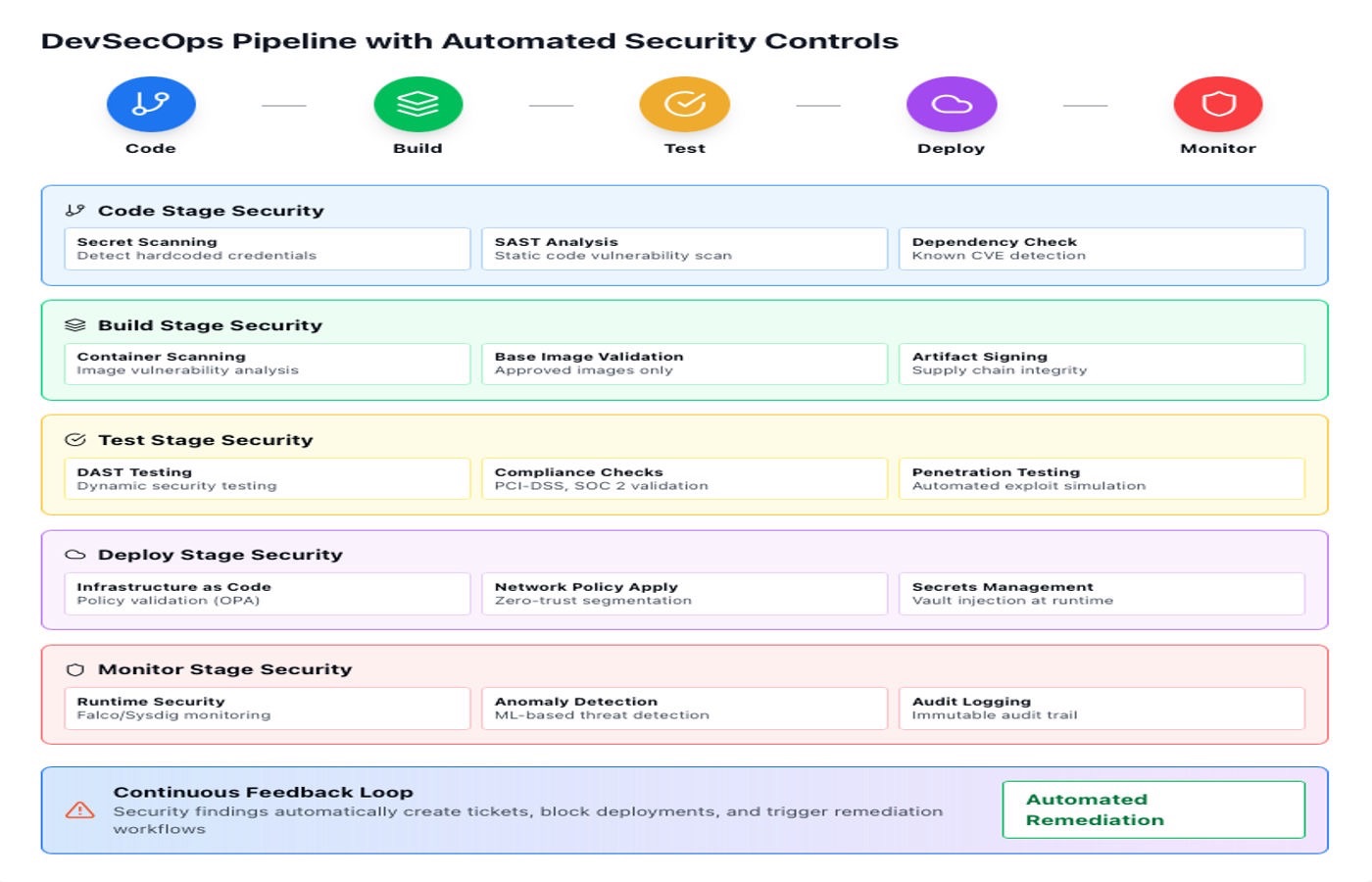Open the Compliance Checks card
This screenshot has width=1372, height=882.
684,478
